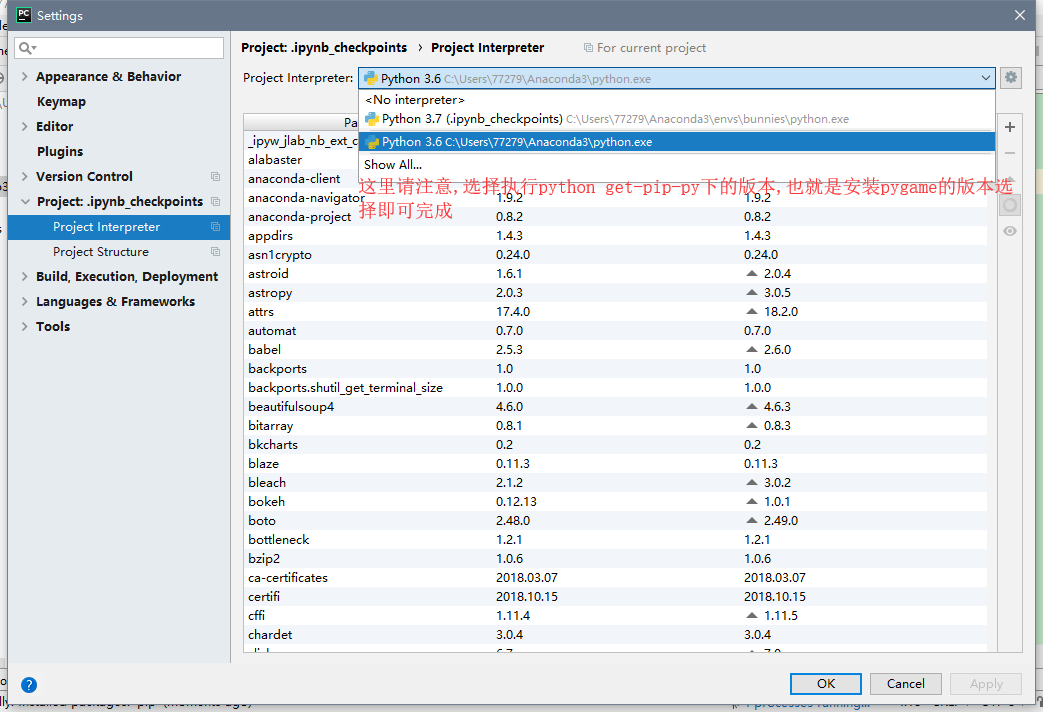The image size is (1043, 712).
Task: Choose Show All... in interpreter list
Action: (676, 164)
